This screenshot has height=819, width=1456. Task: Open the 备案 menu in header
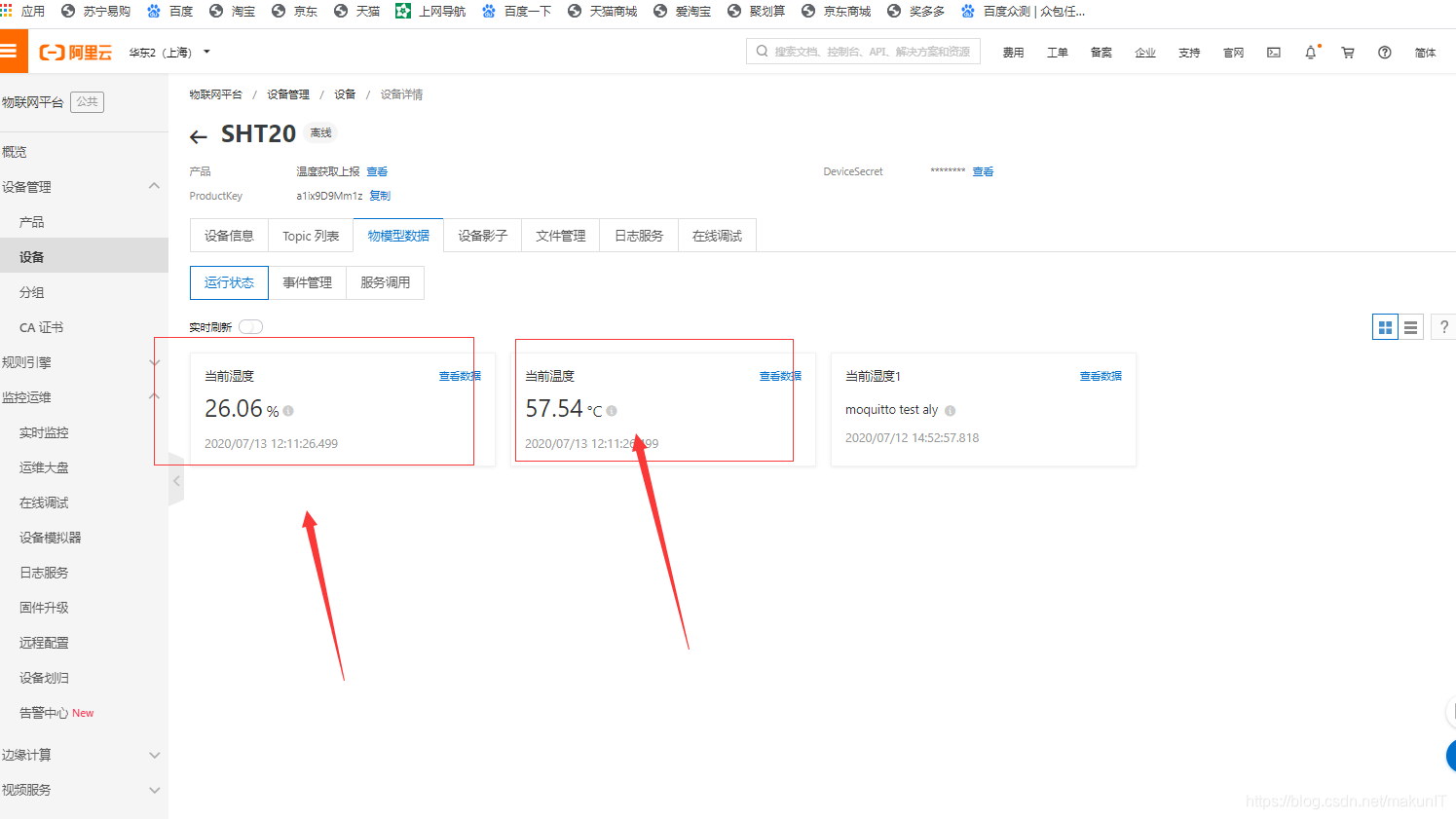point(1101,53)
